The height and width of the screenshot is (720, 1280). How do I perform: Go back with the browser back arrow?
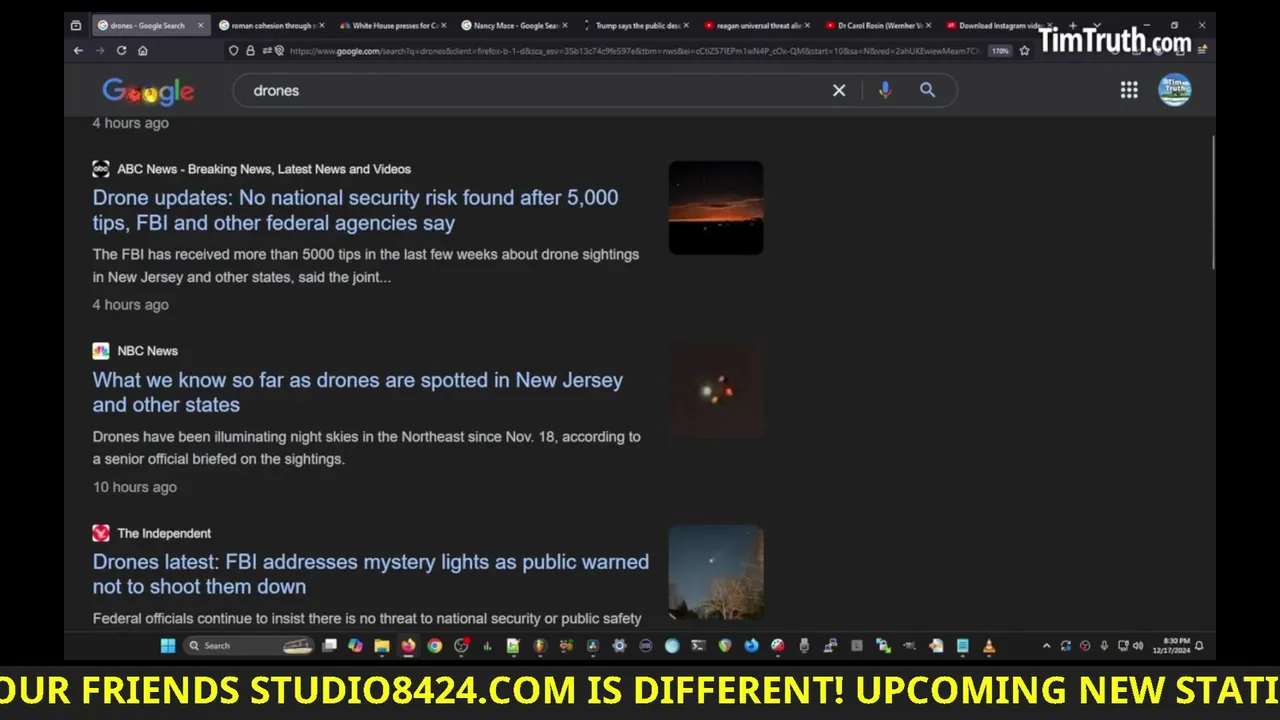[x=78, y=50]
